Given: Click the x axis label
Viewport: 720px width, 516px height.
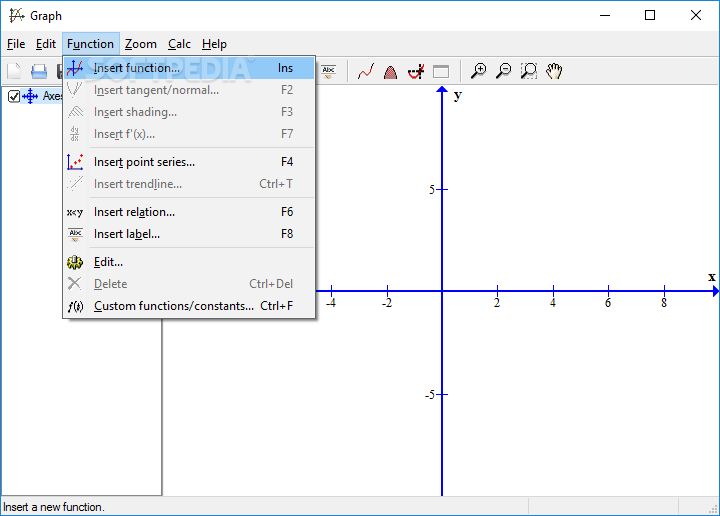Looking at the screenshot, I should [711, 277].
